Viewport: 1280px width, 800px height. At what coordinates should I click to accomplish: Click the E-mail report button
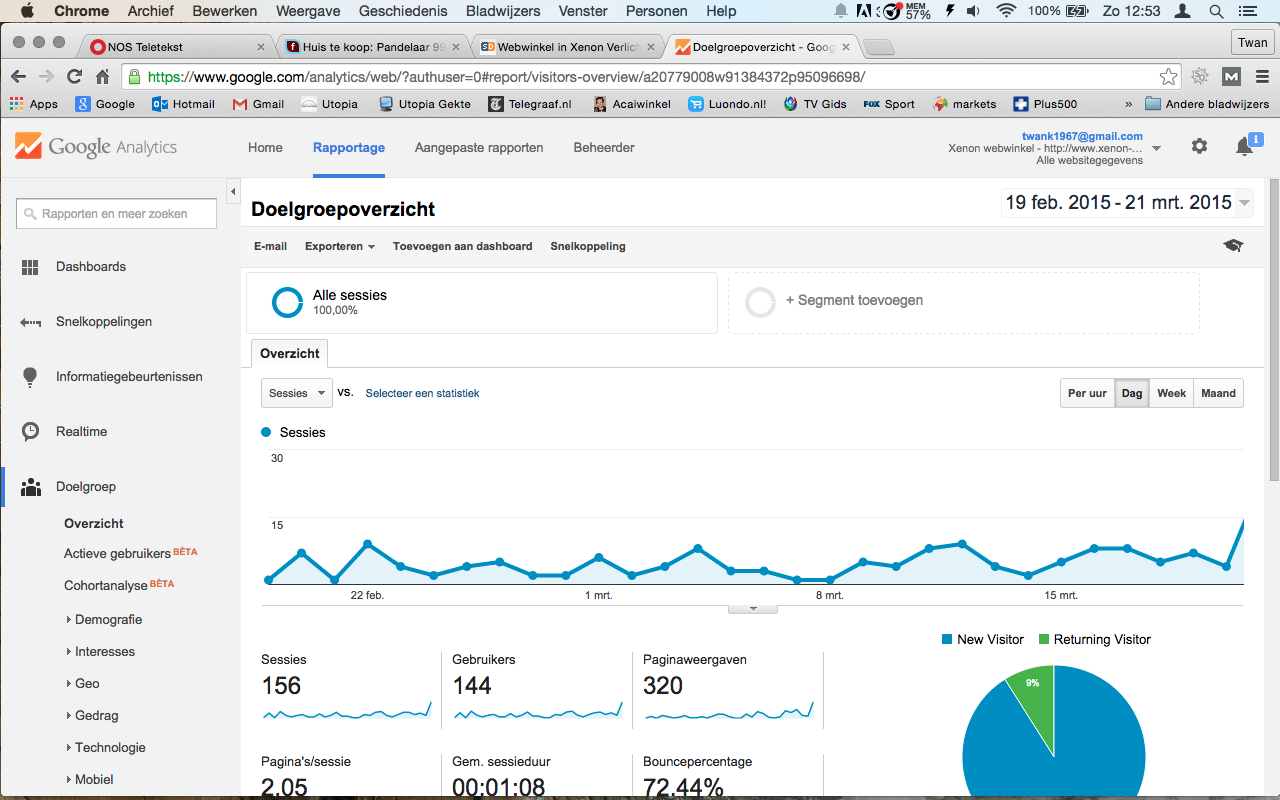pos(270,246)
